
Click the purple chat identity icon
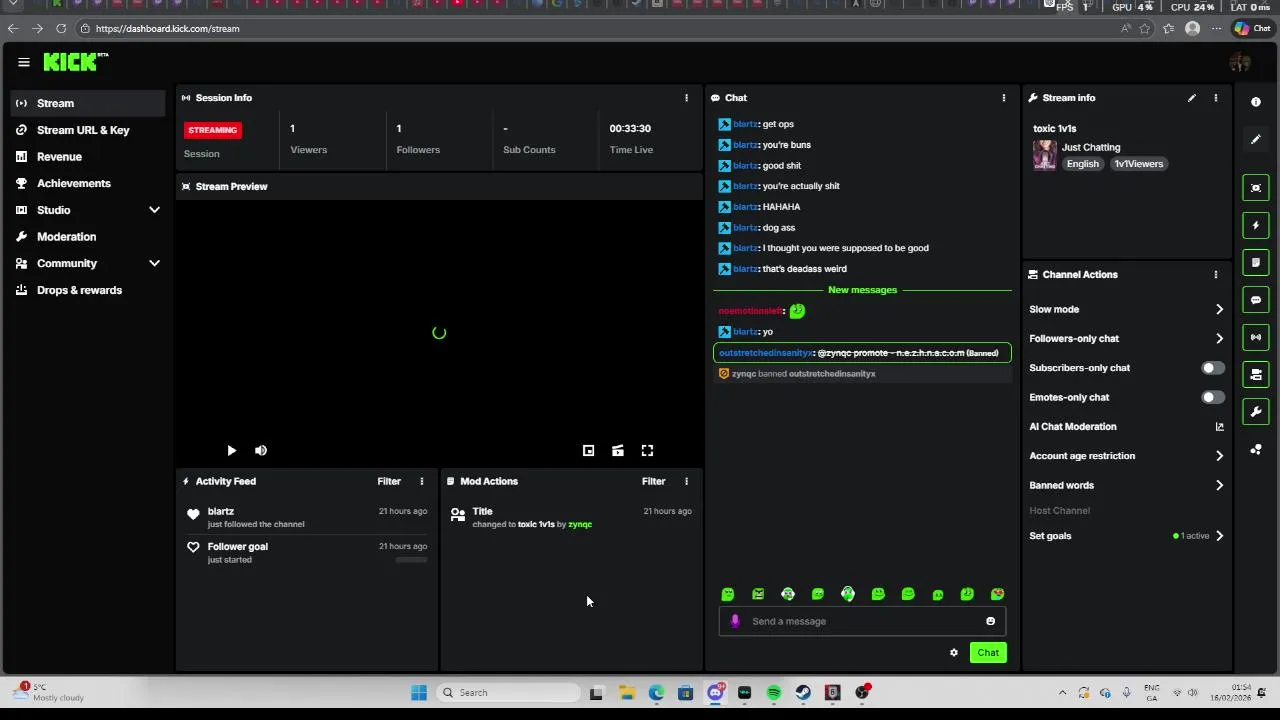735,622
